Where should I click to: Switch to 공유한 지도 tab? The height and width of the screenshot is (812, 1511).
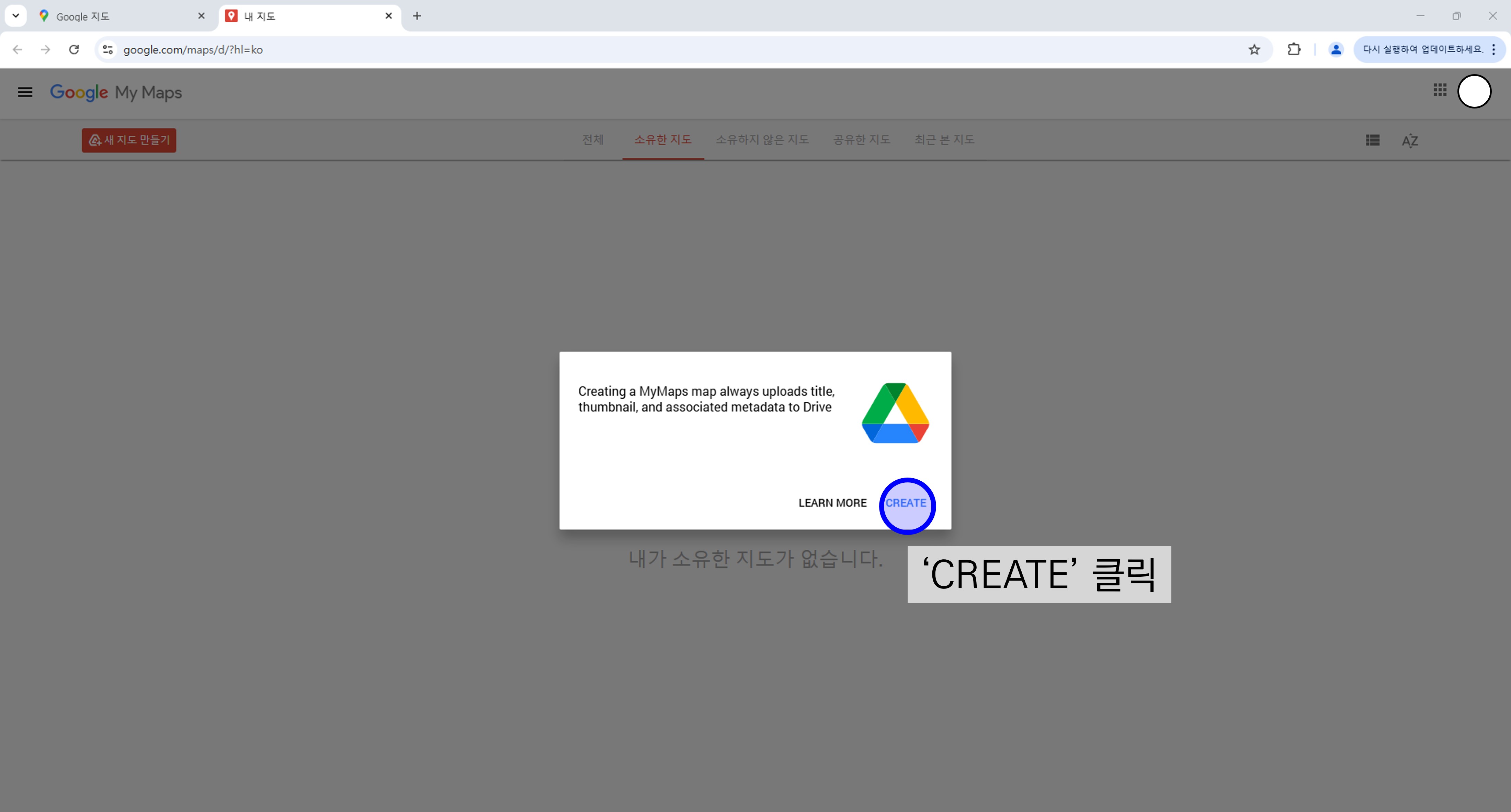click(862, 139)
